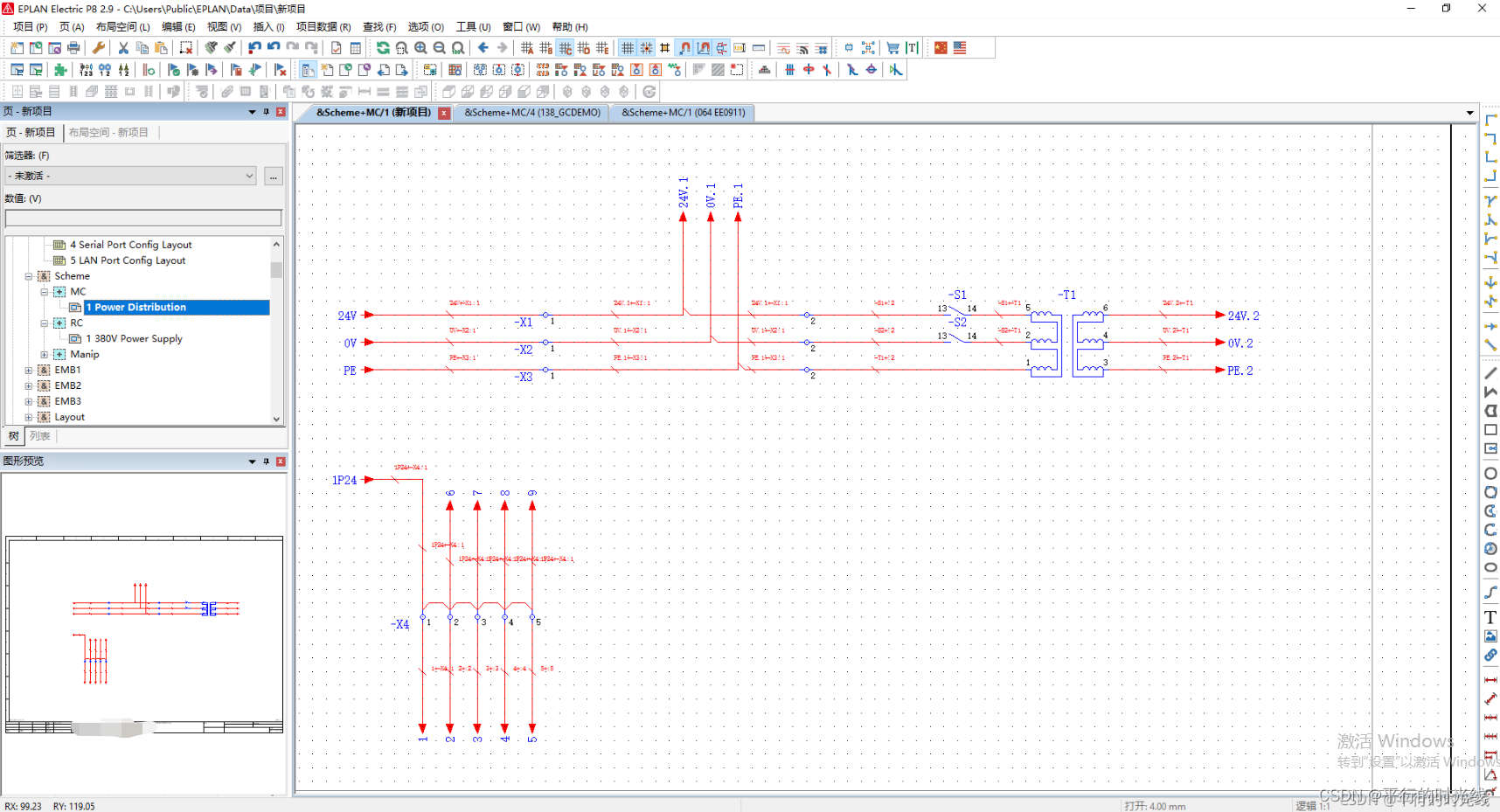This screenshot has width=1500, height=812.
Task: Select the US flag language icon
Action: [x=960, y=48]
